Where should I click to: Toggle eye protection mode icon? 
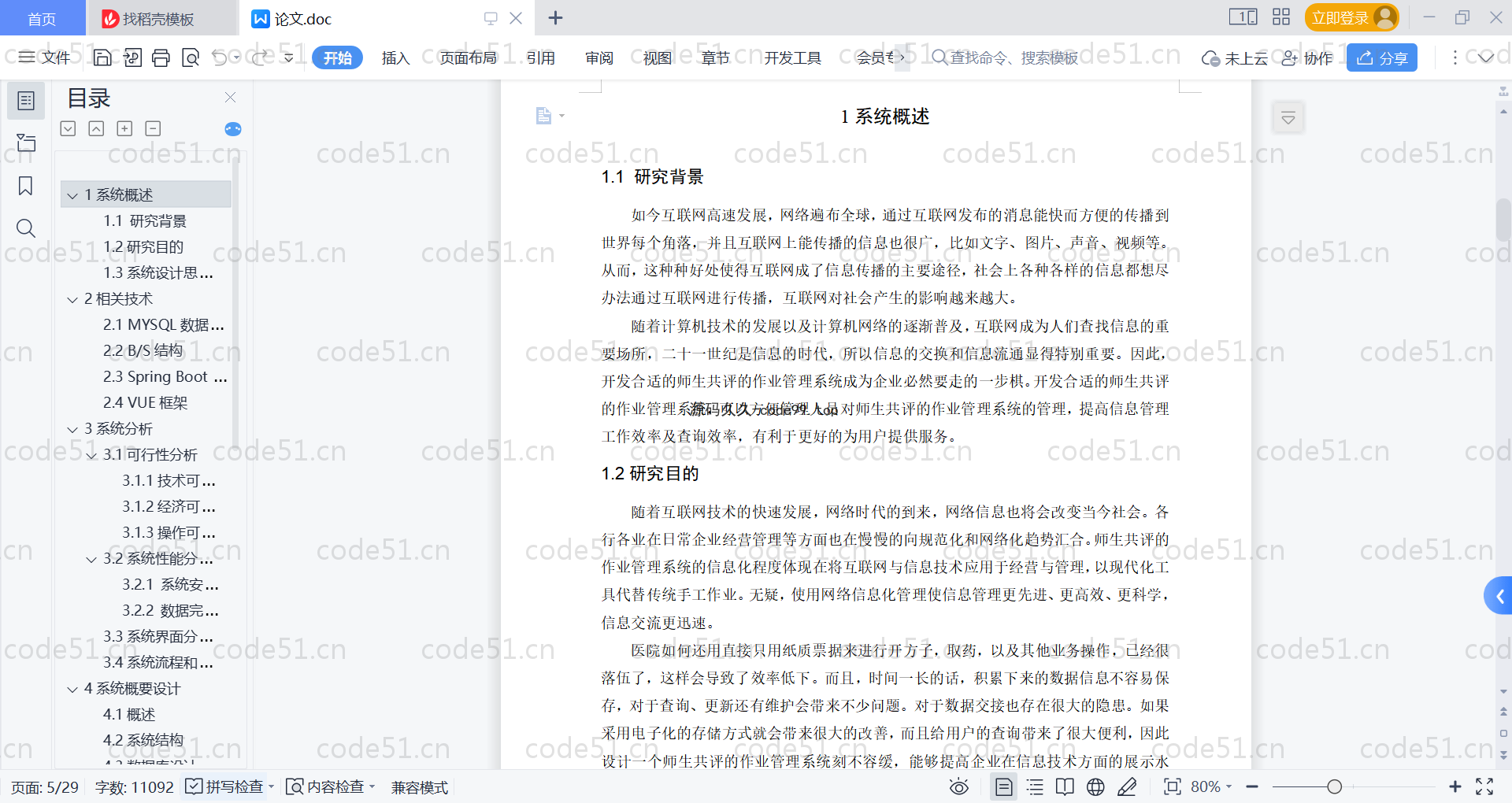point(958,786)
